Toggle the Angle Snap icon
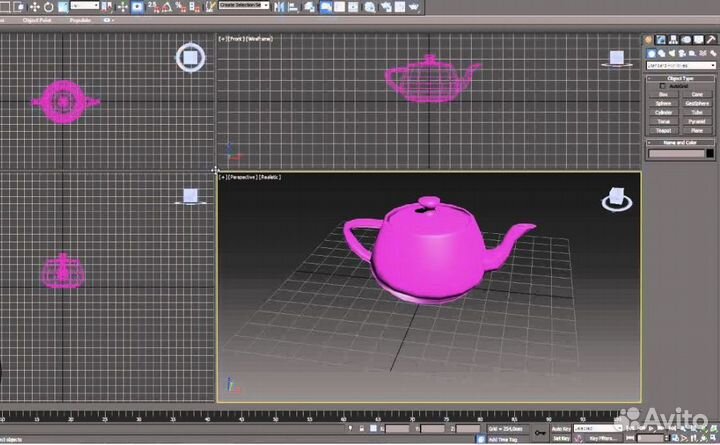 point(167,7)
